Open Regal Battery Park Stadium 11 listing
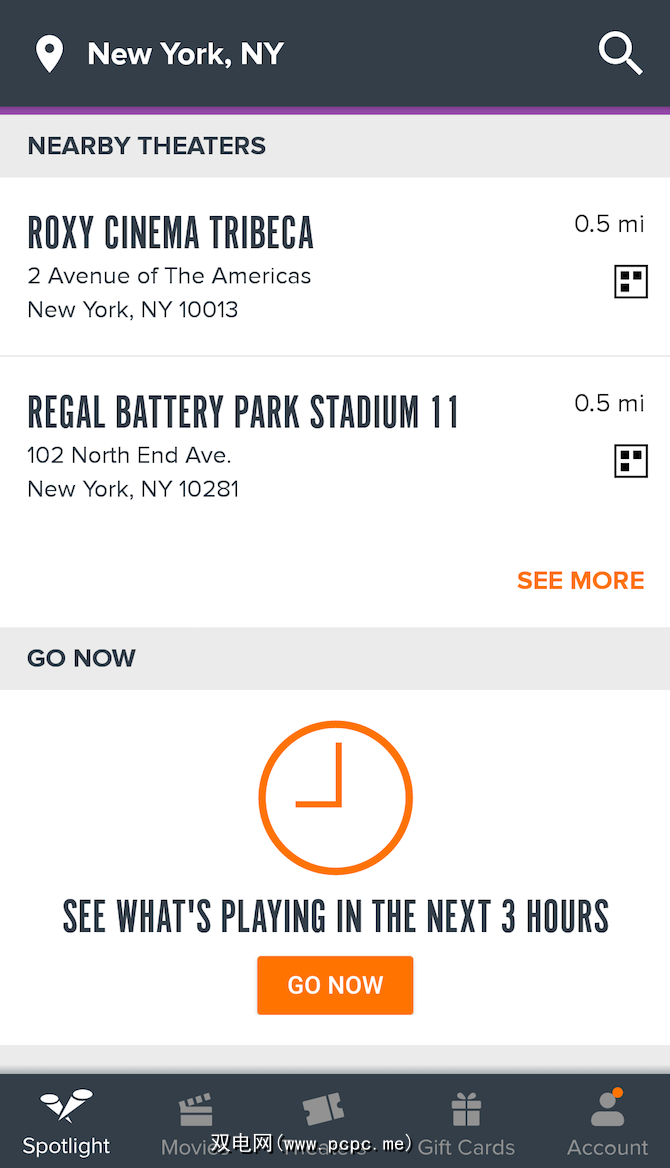This screenshot has width=670, height=1168. (x=242, y=412)
